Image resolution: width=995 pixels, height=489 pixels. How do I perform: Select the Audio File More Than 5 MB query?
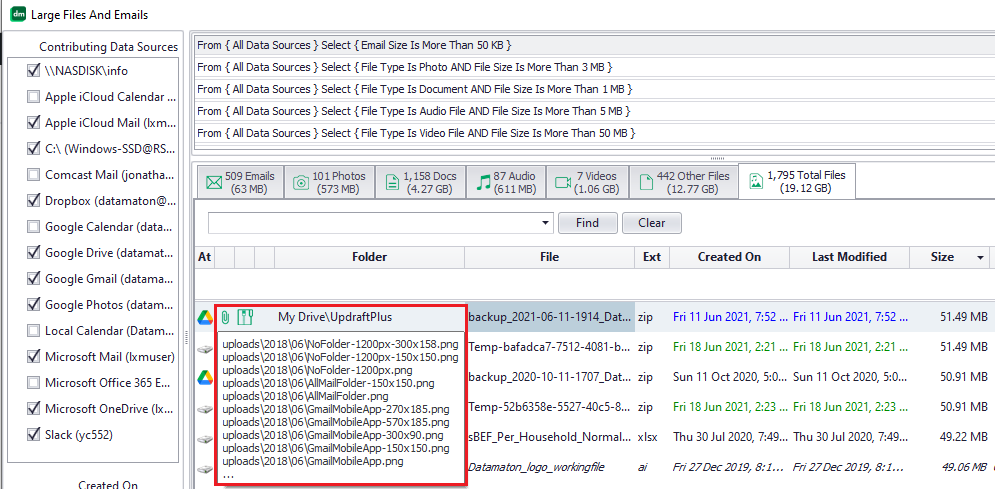click(594, 112)
